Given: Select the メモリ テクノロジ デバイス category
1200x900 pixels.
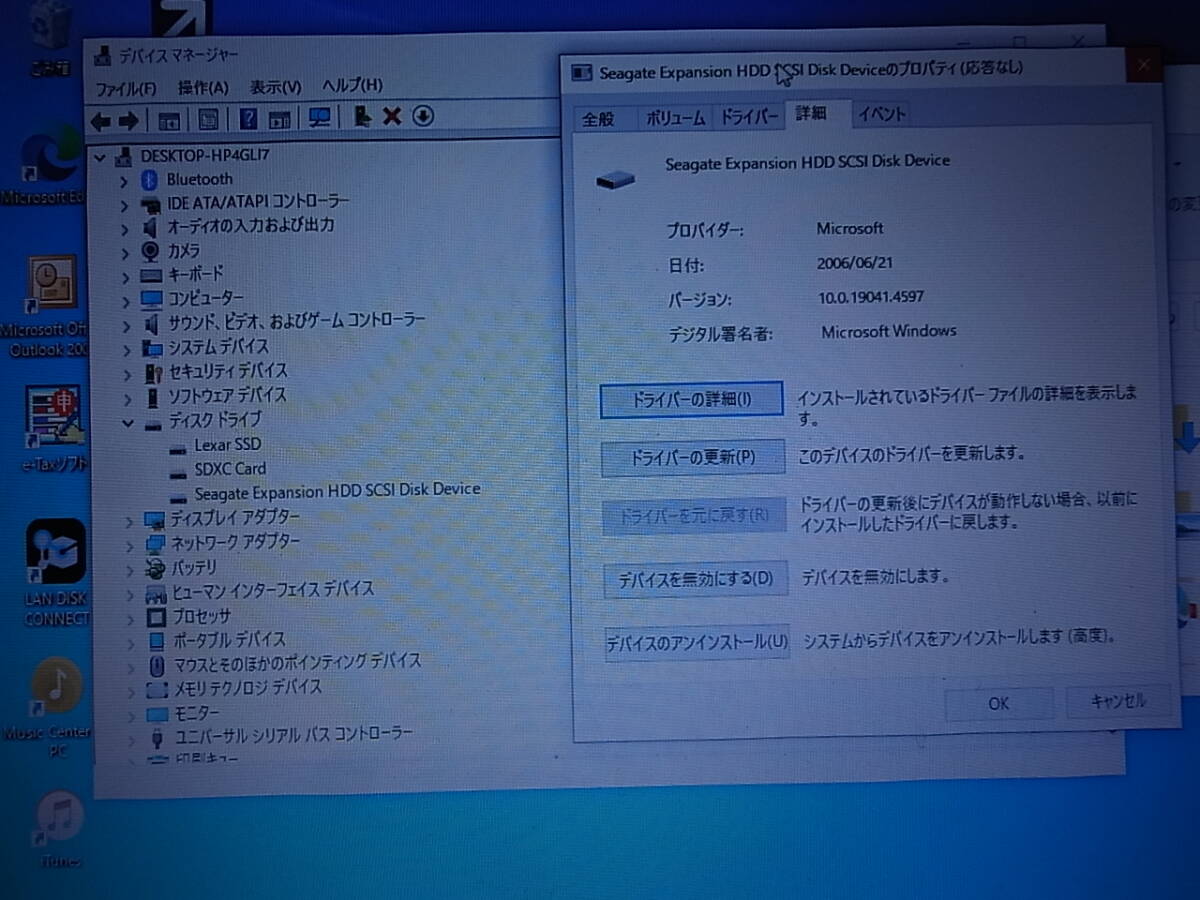Looking at the screenshot, I should coord(248,688).
